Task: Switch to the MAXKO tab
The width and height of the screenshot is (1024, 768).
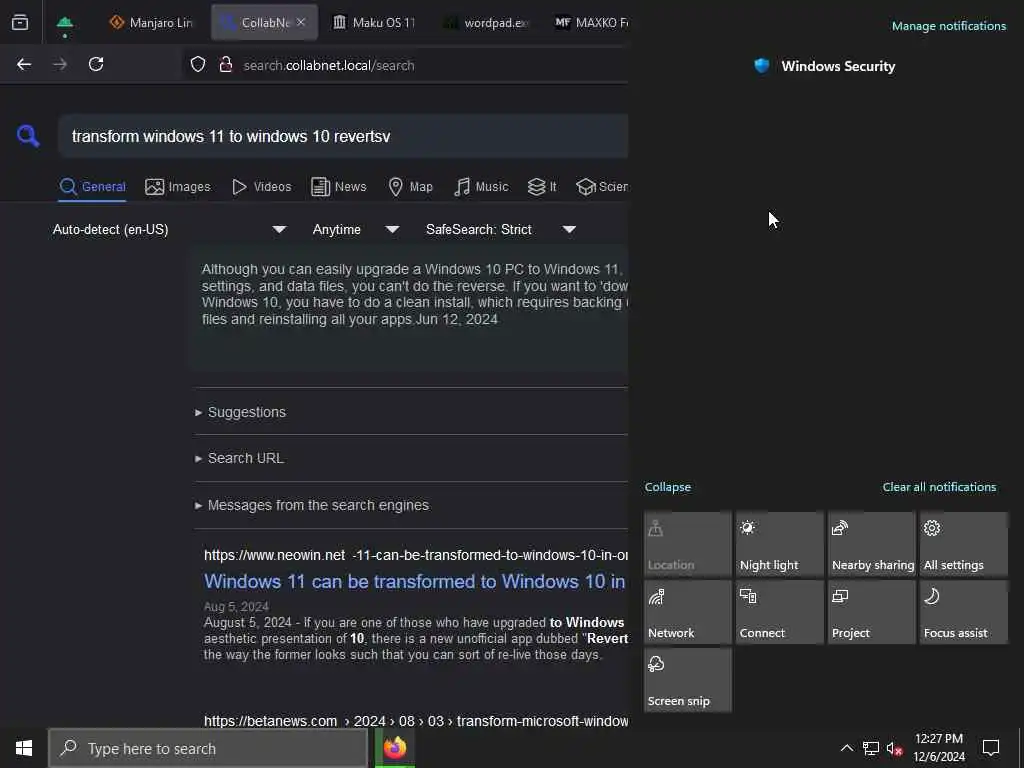Action: coord(591,23)
